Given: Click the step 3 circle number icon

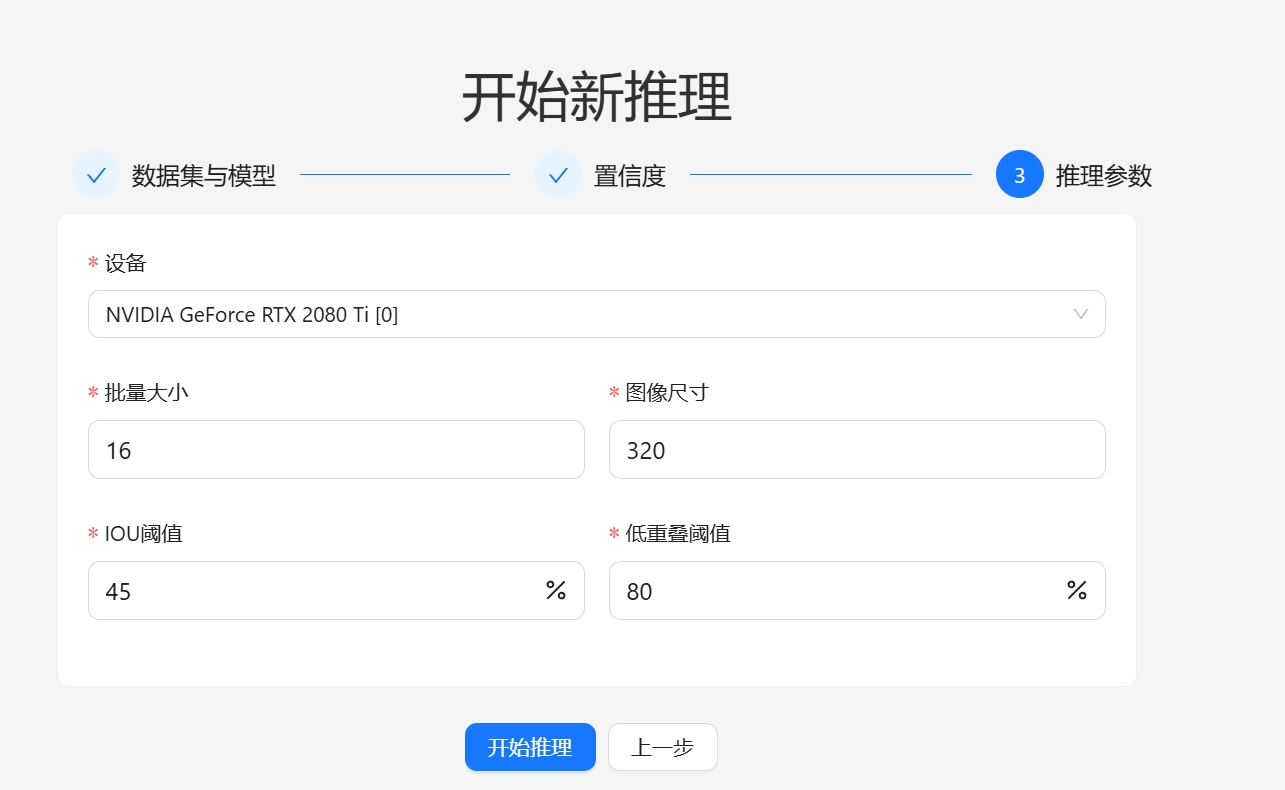Looking at the screenshot, I should tap(1019, 175).
